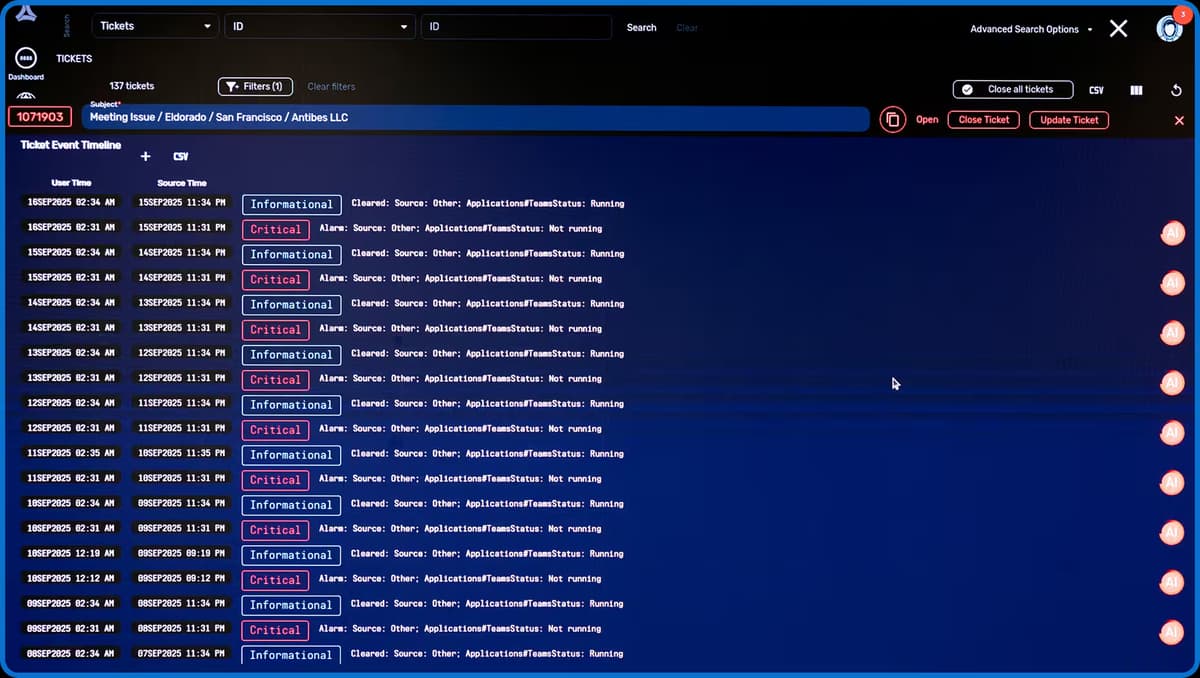This screenshot has width=1200, height=678.
Task: Expand the ID search field dropdown
Action: click(x=319, y=27)
